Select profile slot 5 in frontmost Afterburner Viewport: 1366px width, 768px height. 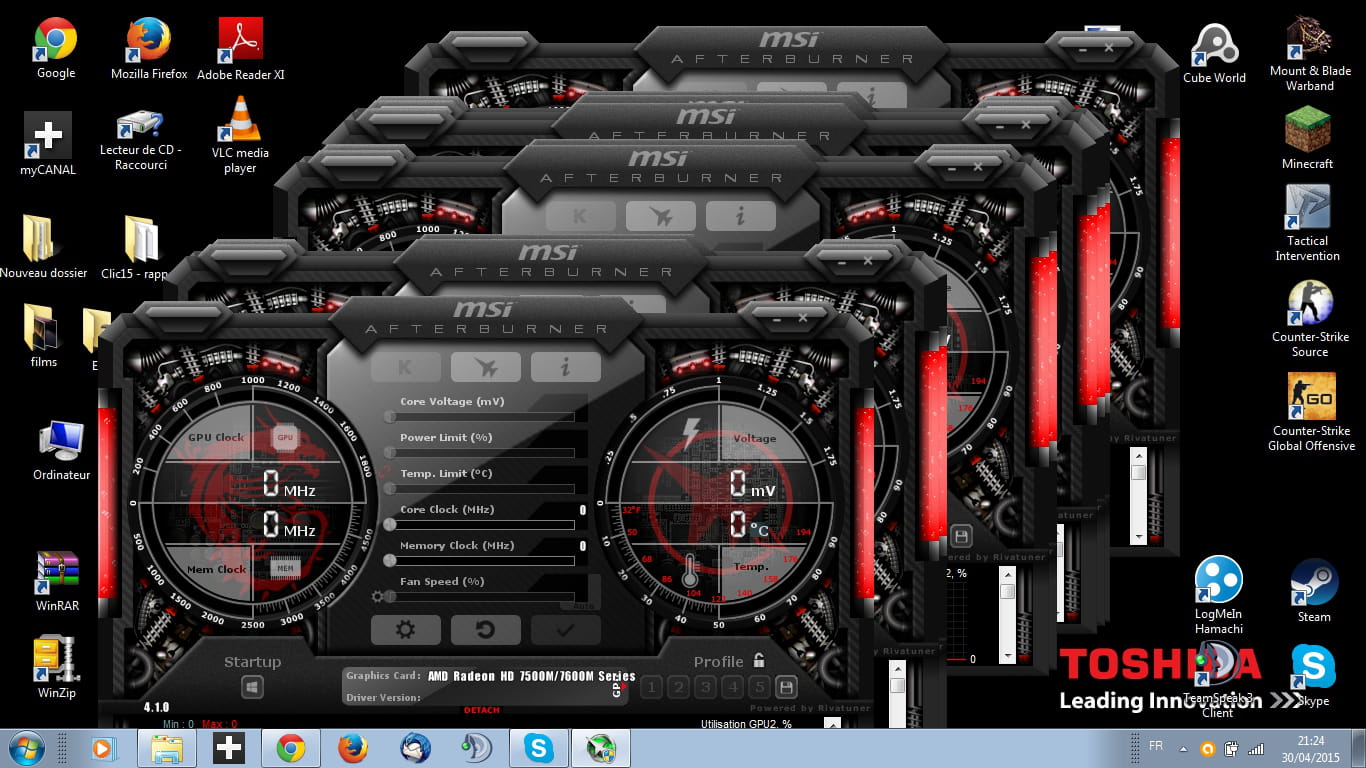click(x=759, y=687)
